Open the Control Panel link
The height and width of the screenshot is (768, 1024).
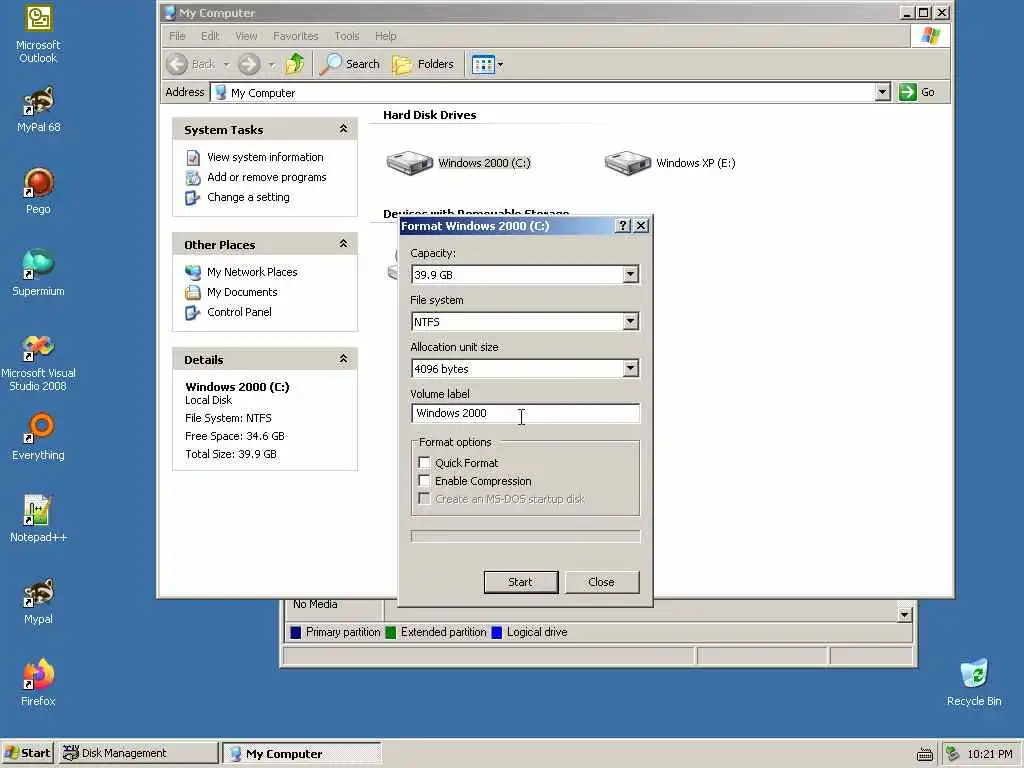point(239,312)
